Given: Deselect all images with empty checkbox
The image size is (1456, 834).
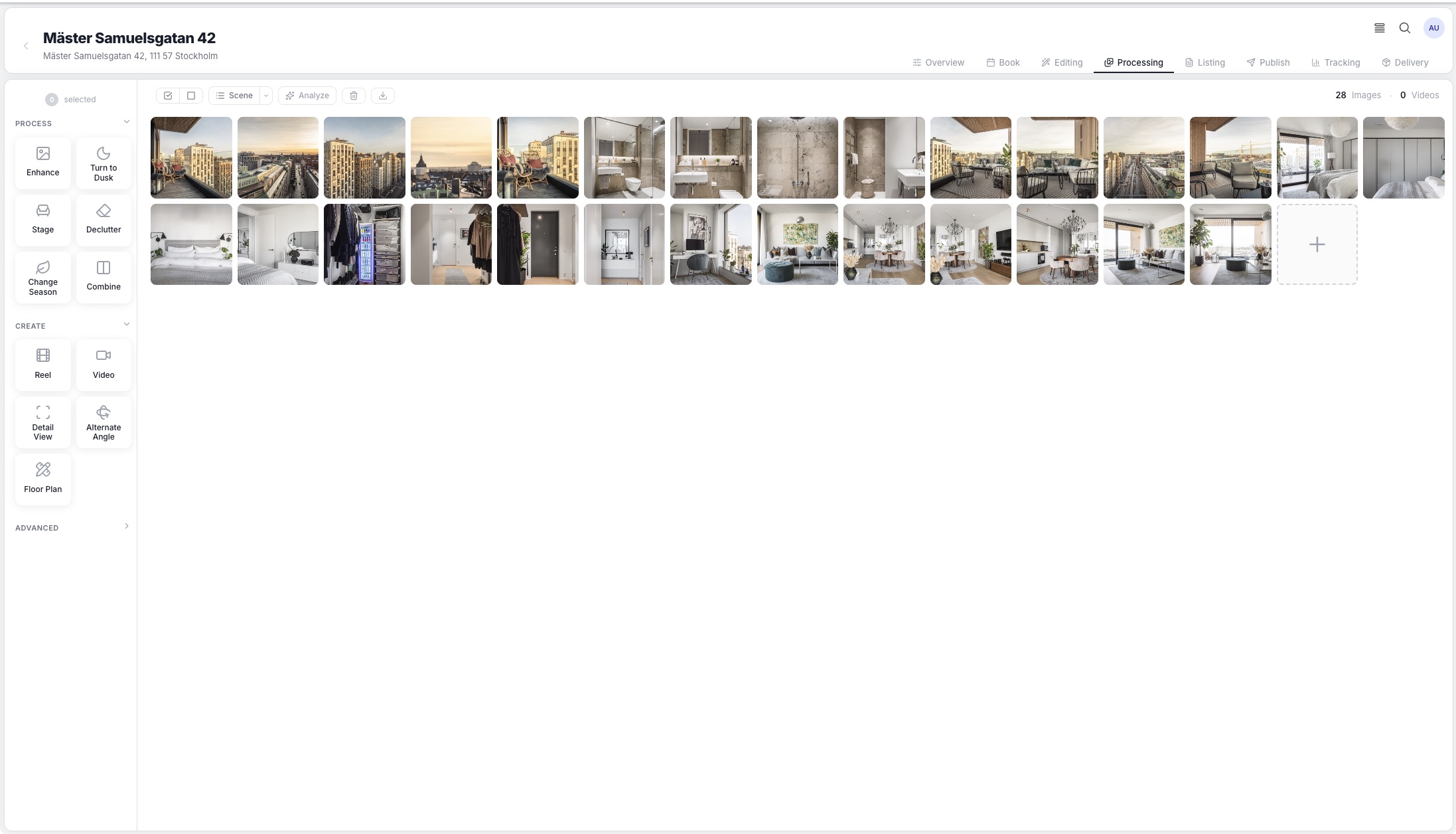Looking at the screenshot, I should coord(191,96).
